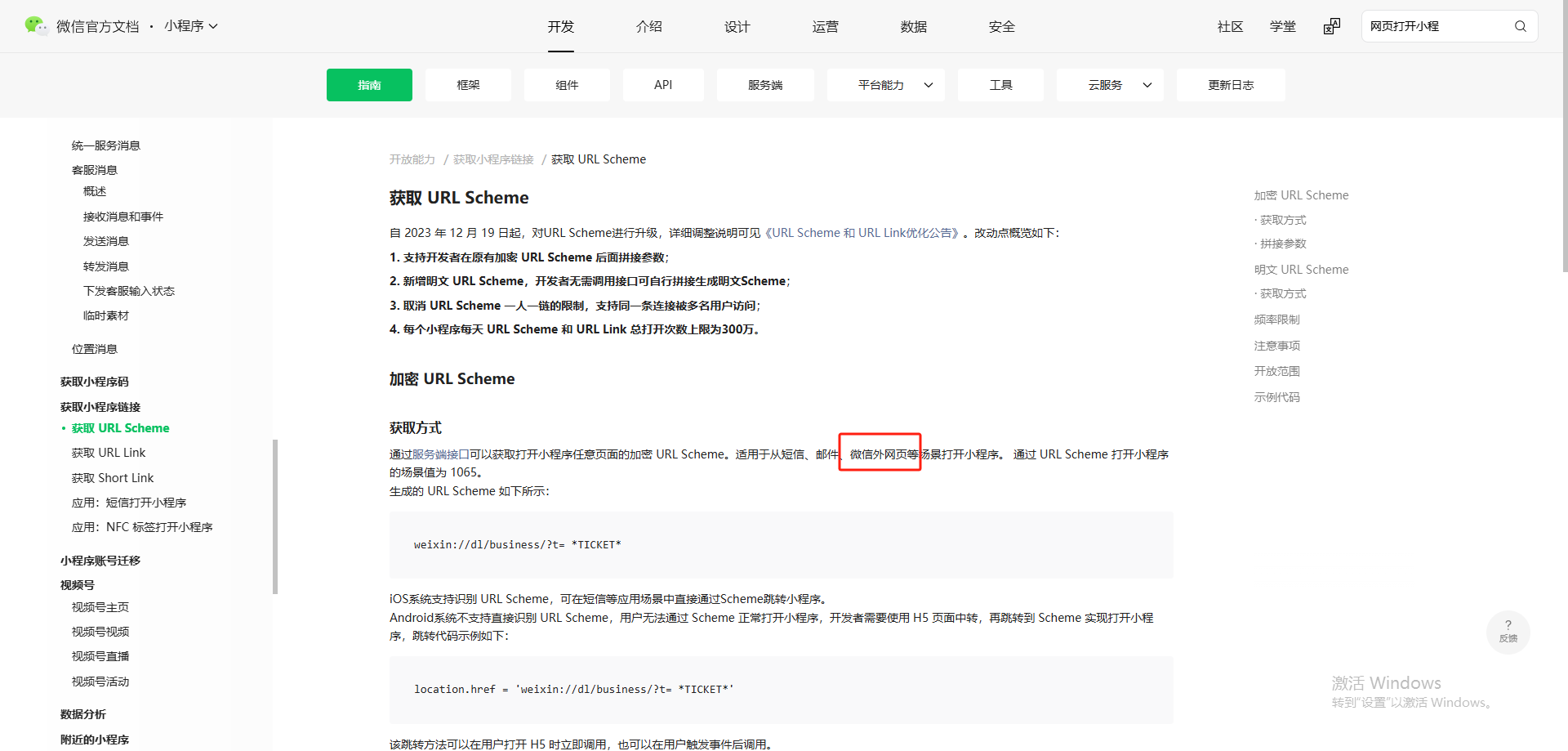The height and width of the screenshot is (751, 1568).
Task: Jump to 拼接参数 in page outline
Action: tap(1283, 244)
